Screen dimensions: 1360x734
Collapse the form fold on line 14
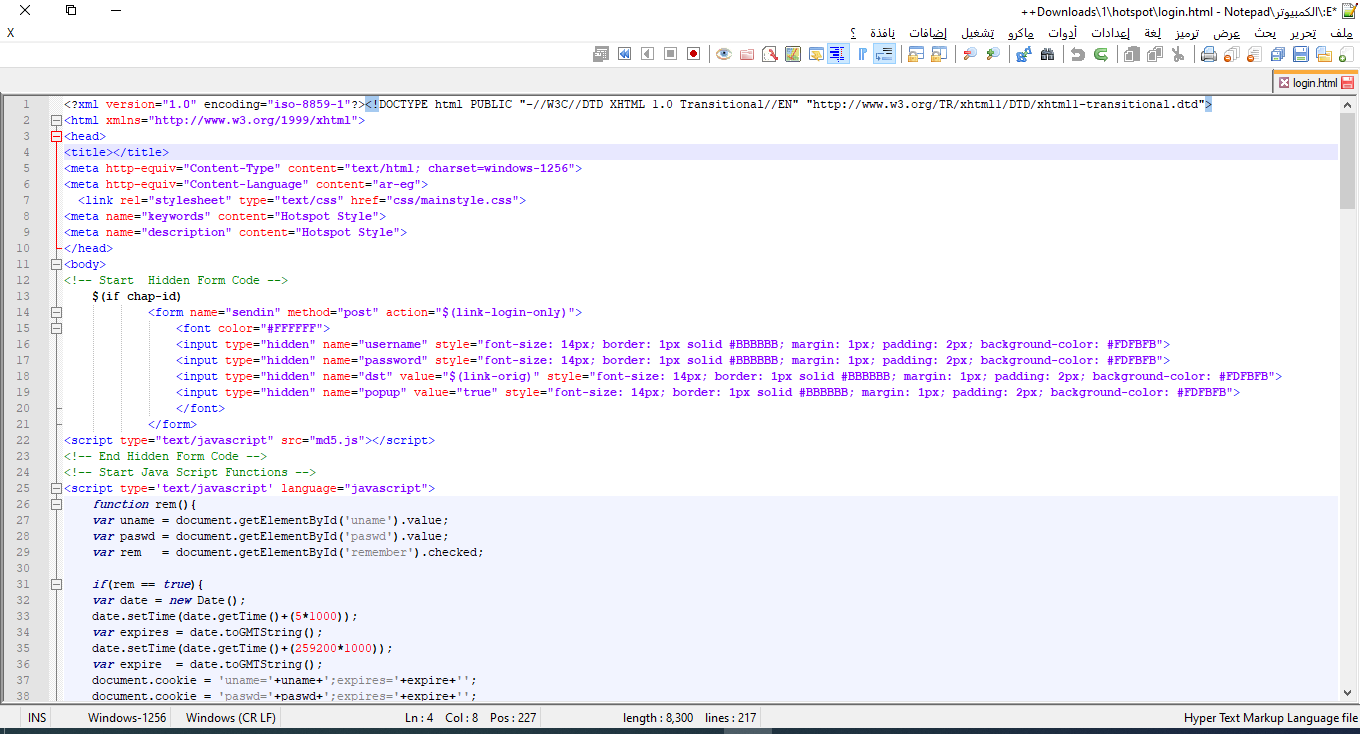point(55,312)
